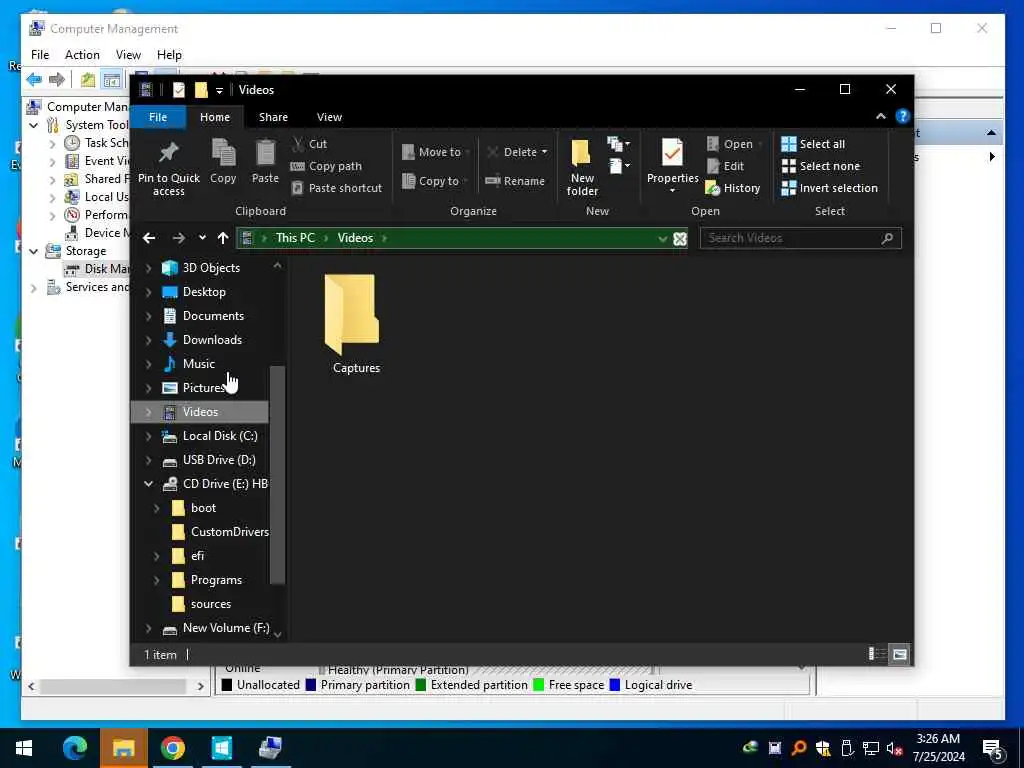Image resolution: width=1024 pixels, height=768 pixels.
Task: Switch to Details view icon
Action: 876,654
